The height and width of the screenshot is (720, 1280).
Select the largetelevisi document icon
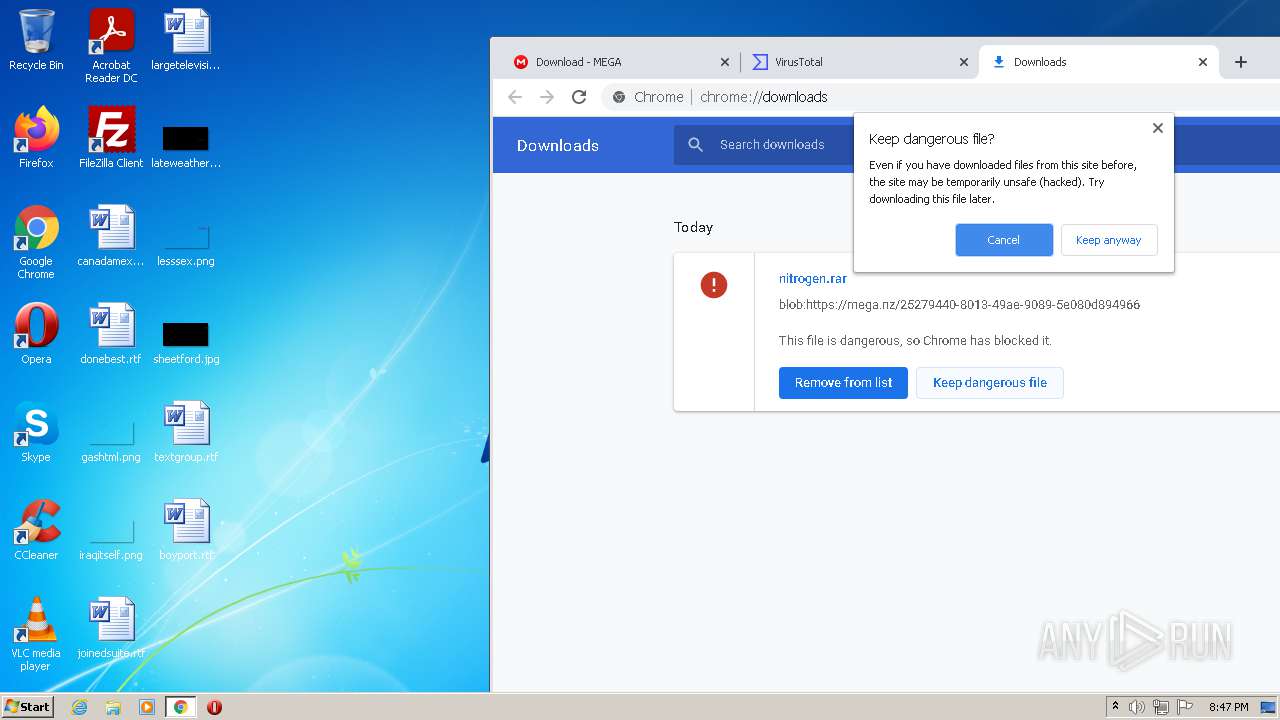(186, 40)
